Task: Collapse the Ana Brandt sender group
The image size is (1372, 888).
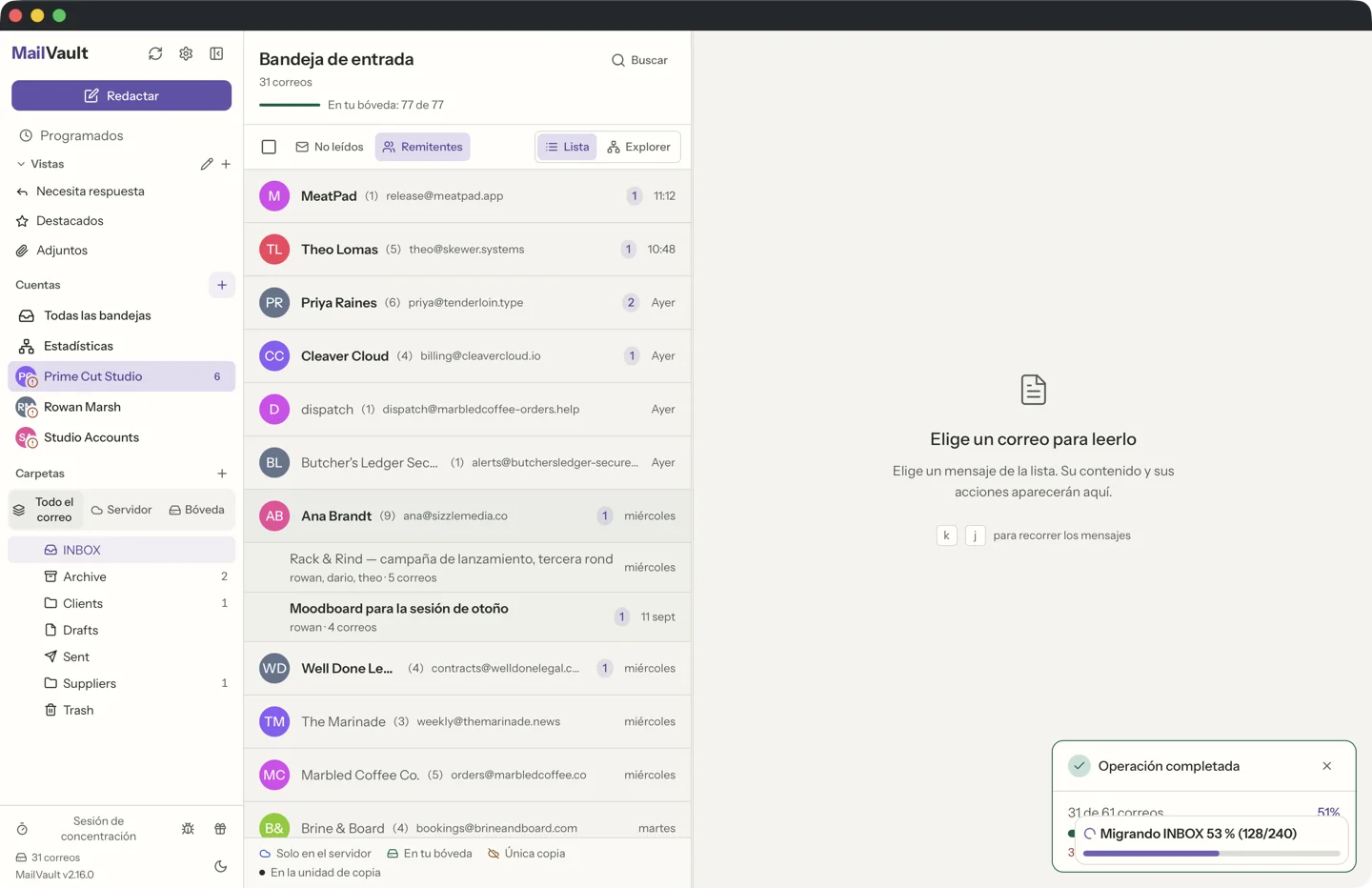Action: (x=468, y=516)
